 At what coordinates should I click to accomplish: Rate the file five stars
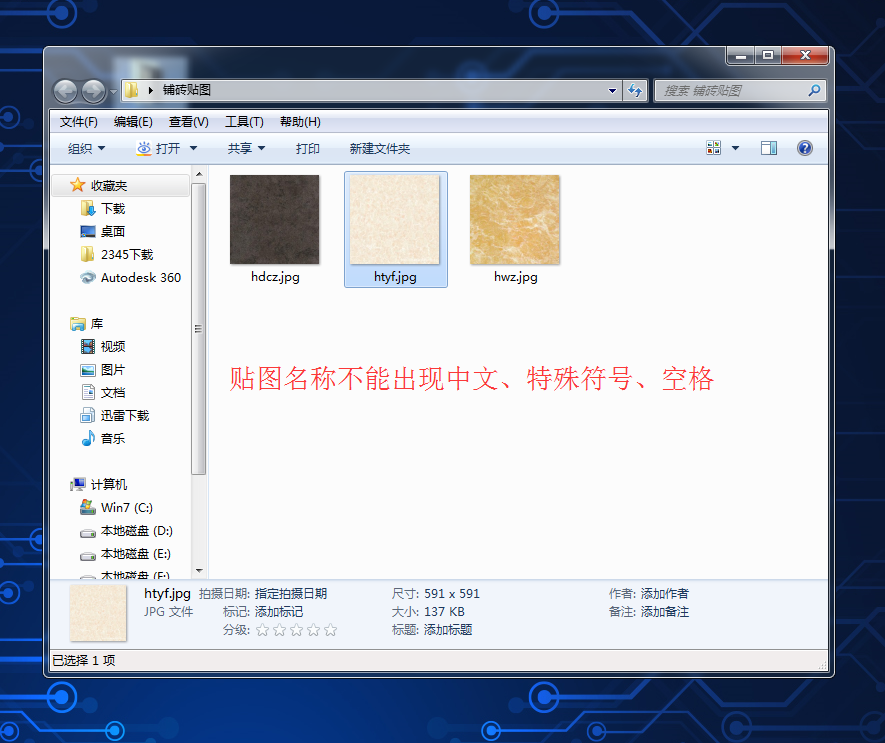click(x=331, y=630)
